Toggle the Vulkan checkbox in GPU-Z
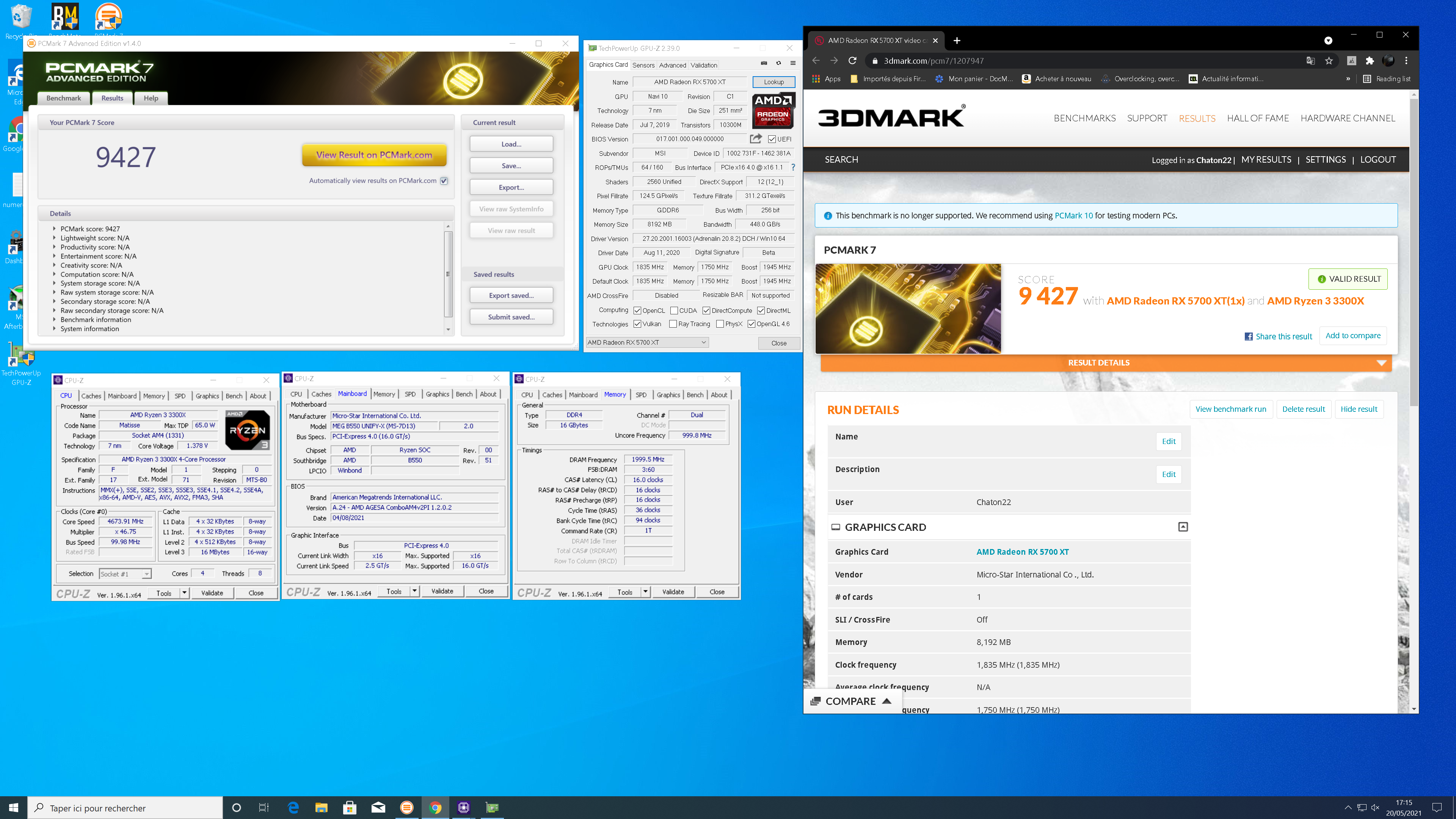Image resolution: width=1456 pixels, height=819 pixels. point(637,324)
